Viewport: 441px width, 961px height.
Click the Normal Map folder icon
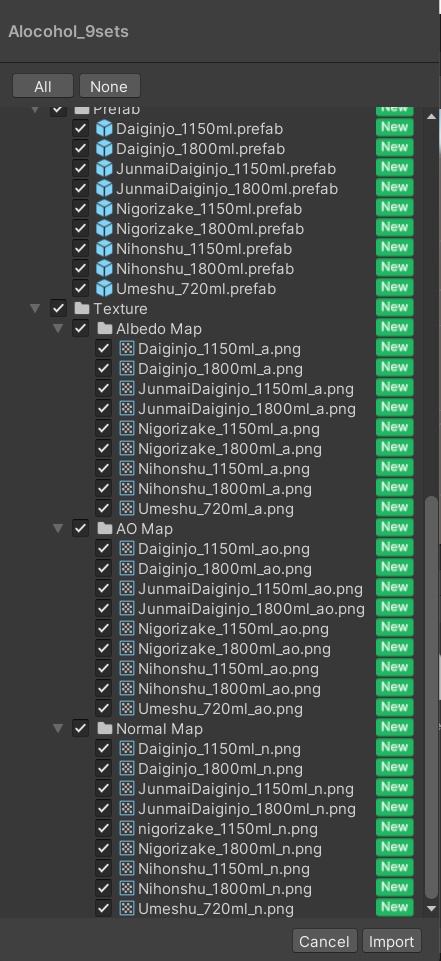(105, 728)
